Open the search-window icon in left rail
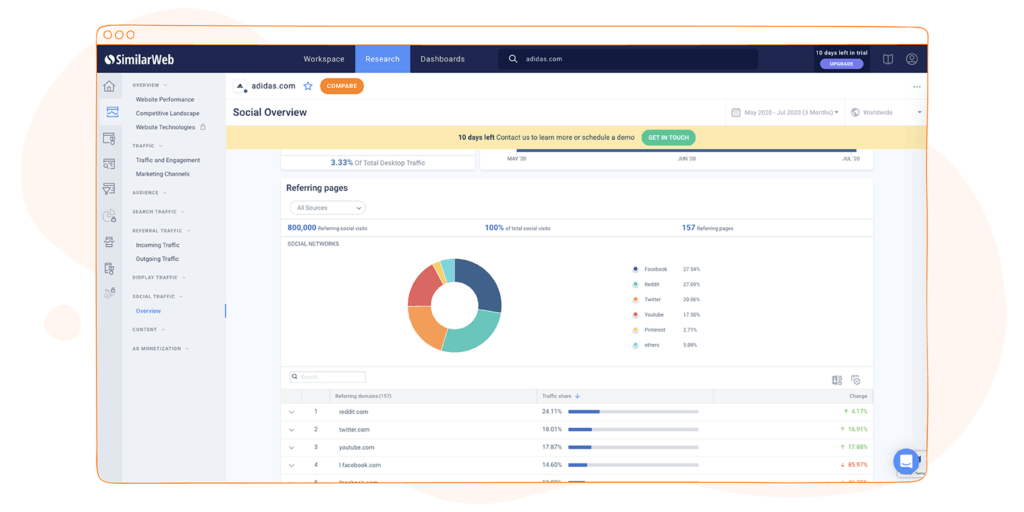Image resolution: width=1024 pixels, height=512 pixels. [109, 163]
